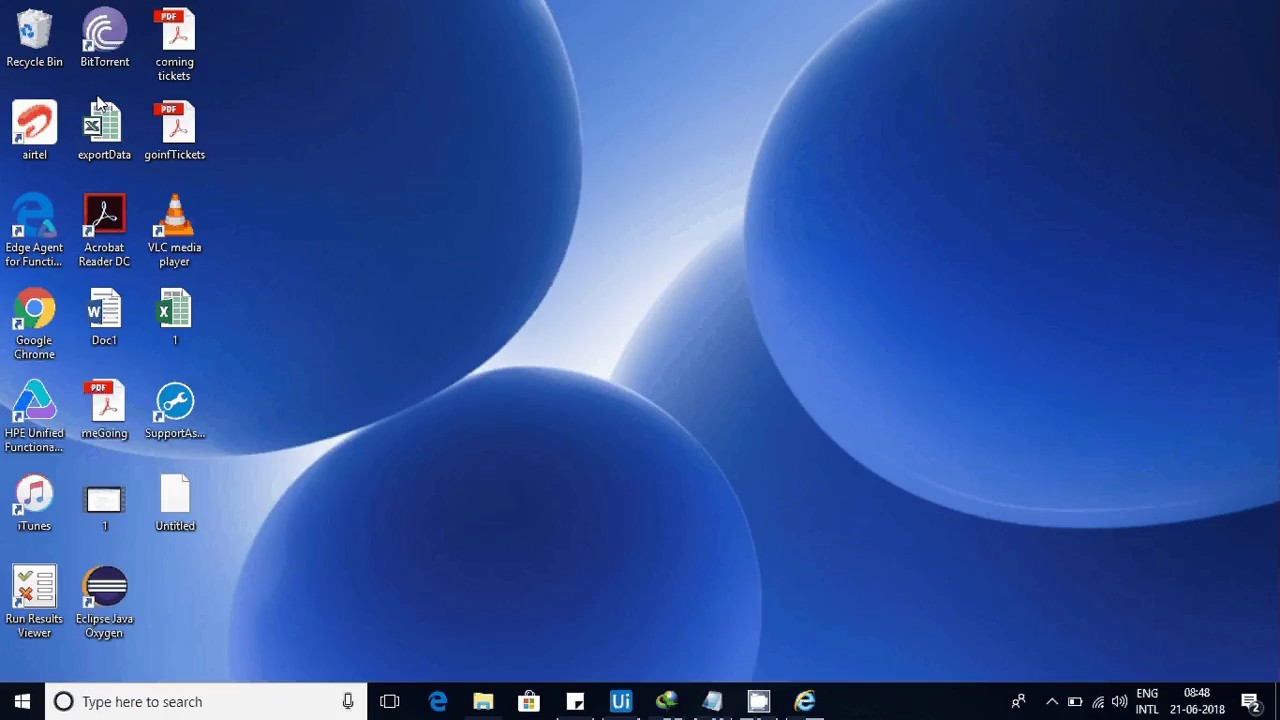
Task: Open Wi-Fi network tray icon
Action: click(1098, 701)
